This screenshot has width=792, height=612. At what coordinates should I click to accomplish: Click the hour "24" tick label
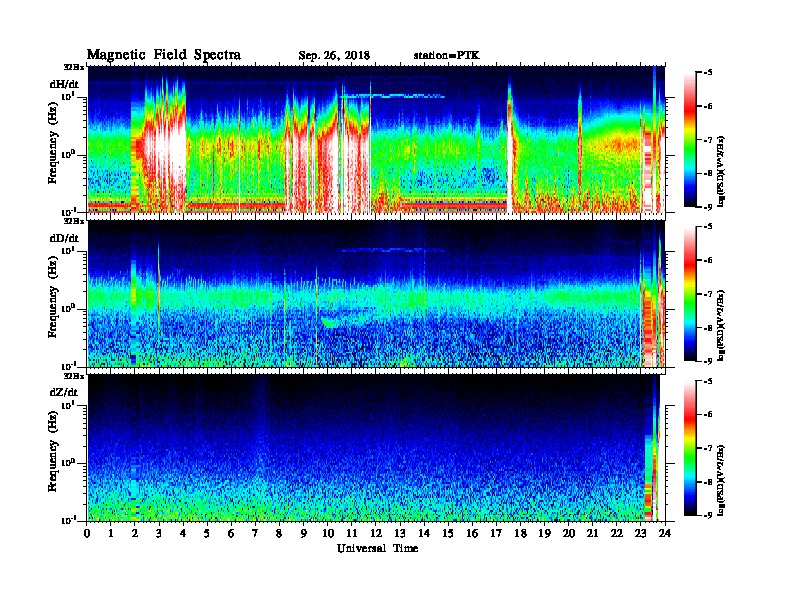[x=665, y=533]
